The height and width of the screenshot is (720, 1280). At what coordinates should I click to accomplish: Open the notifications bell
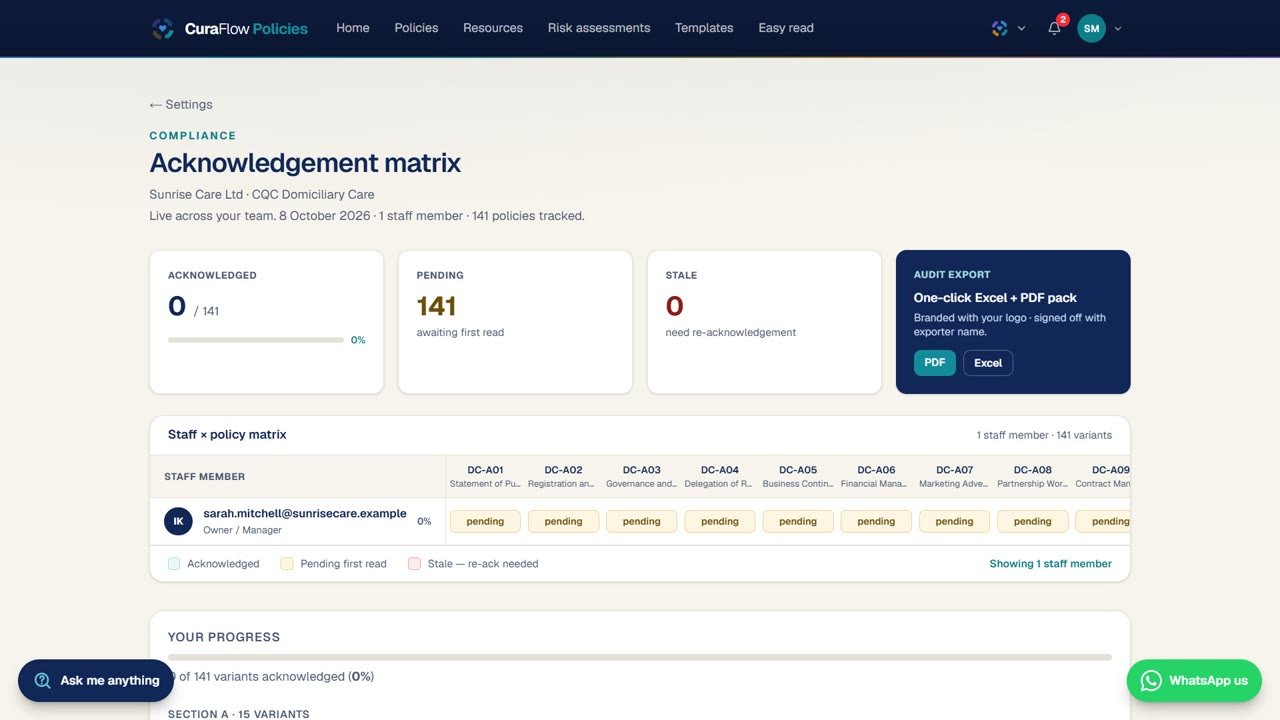click(x=1054, y=28)
